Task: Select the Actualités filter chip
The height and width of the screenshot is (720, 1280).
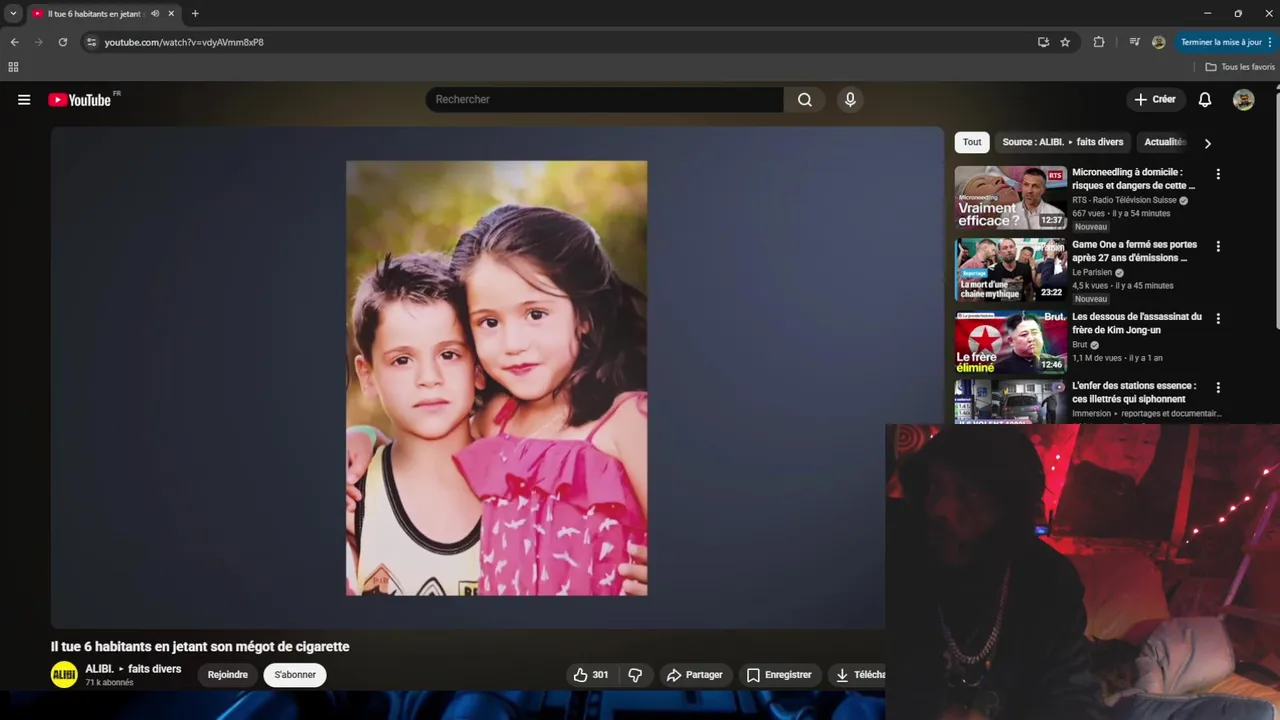Action: (x=1165, y=142)
